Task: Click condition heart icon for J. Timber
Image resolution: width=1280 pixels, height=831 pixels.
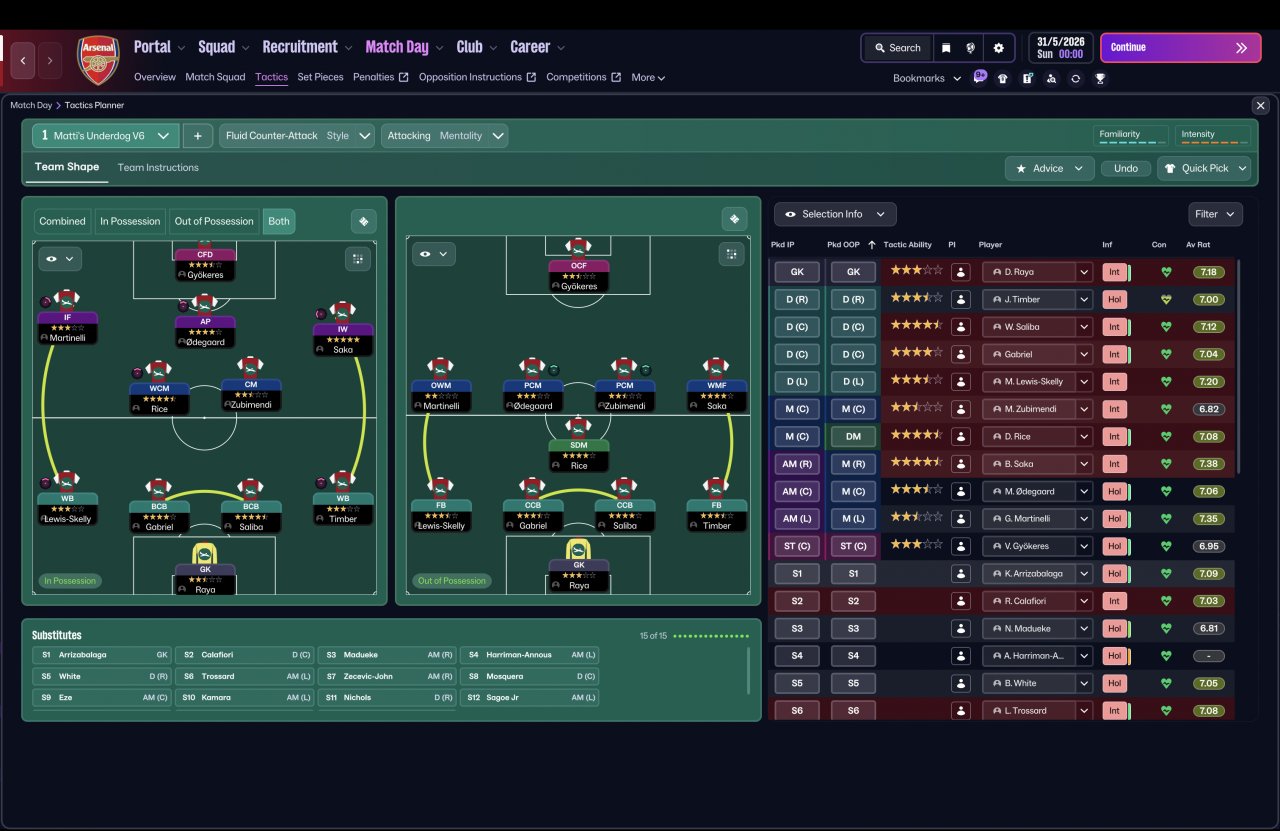Action: 1166,299
